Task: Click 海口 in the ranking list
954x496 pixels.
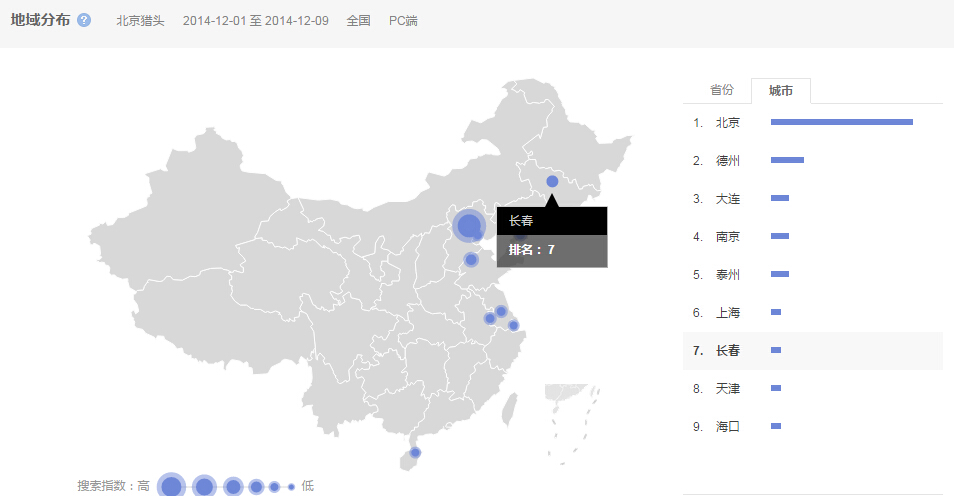Action: click(728, 427)
